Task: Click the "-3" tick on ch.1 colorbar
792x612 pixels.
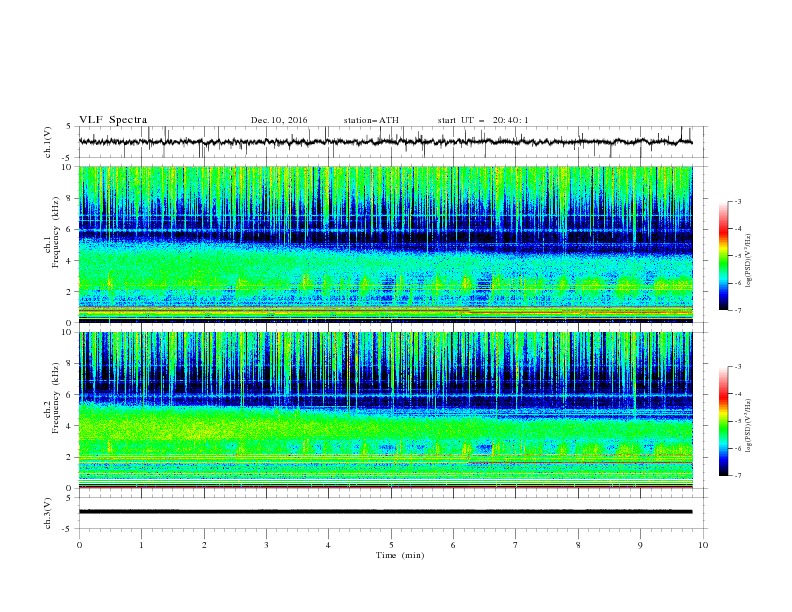Action: 738,201
